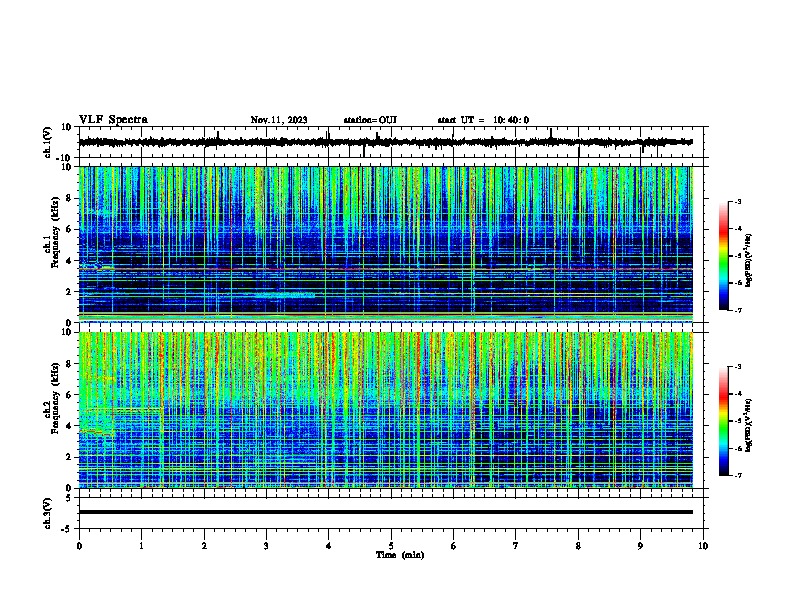Click the "-7" tick on ch.1 color bar
The width and height of the screenshot is (792, 612).
point(738,310)
